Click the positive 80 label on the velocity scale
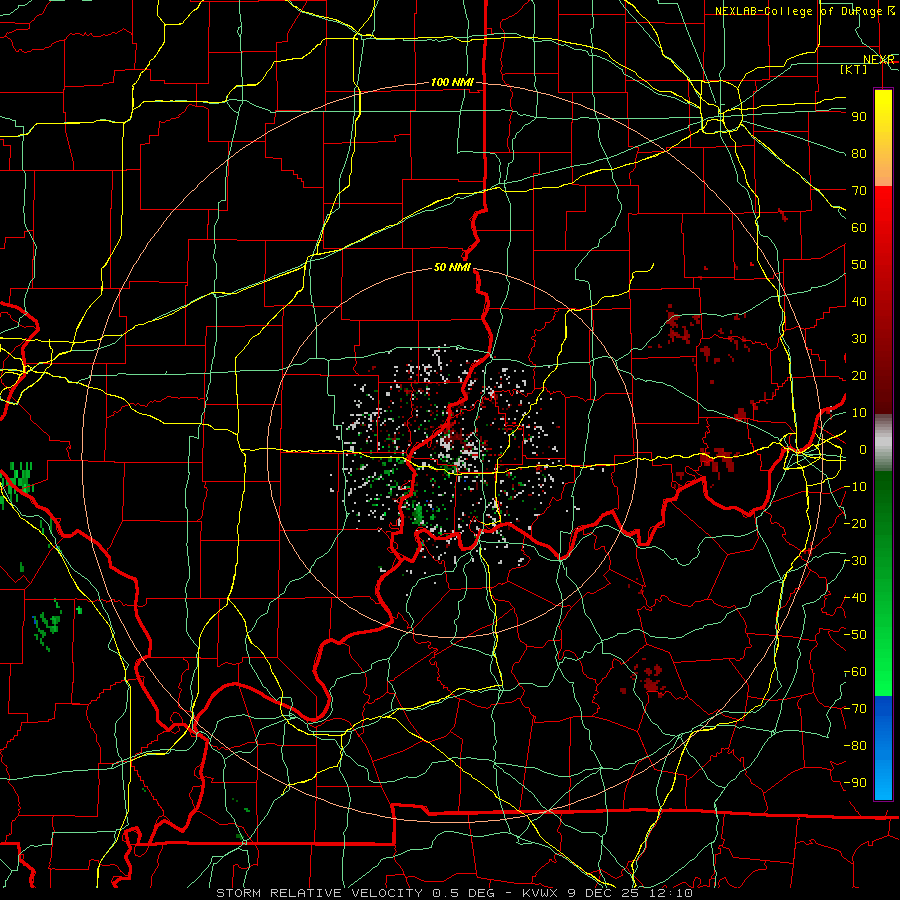The height and width of the screenshot is (900, 900). pyautogui.click(x=859, y=153)
